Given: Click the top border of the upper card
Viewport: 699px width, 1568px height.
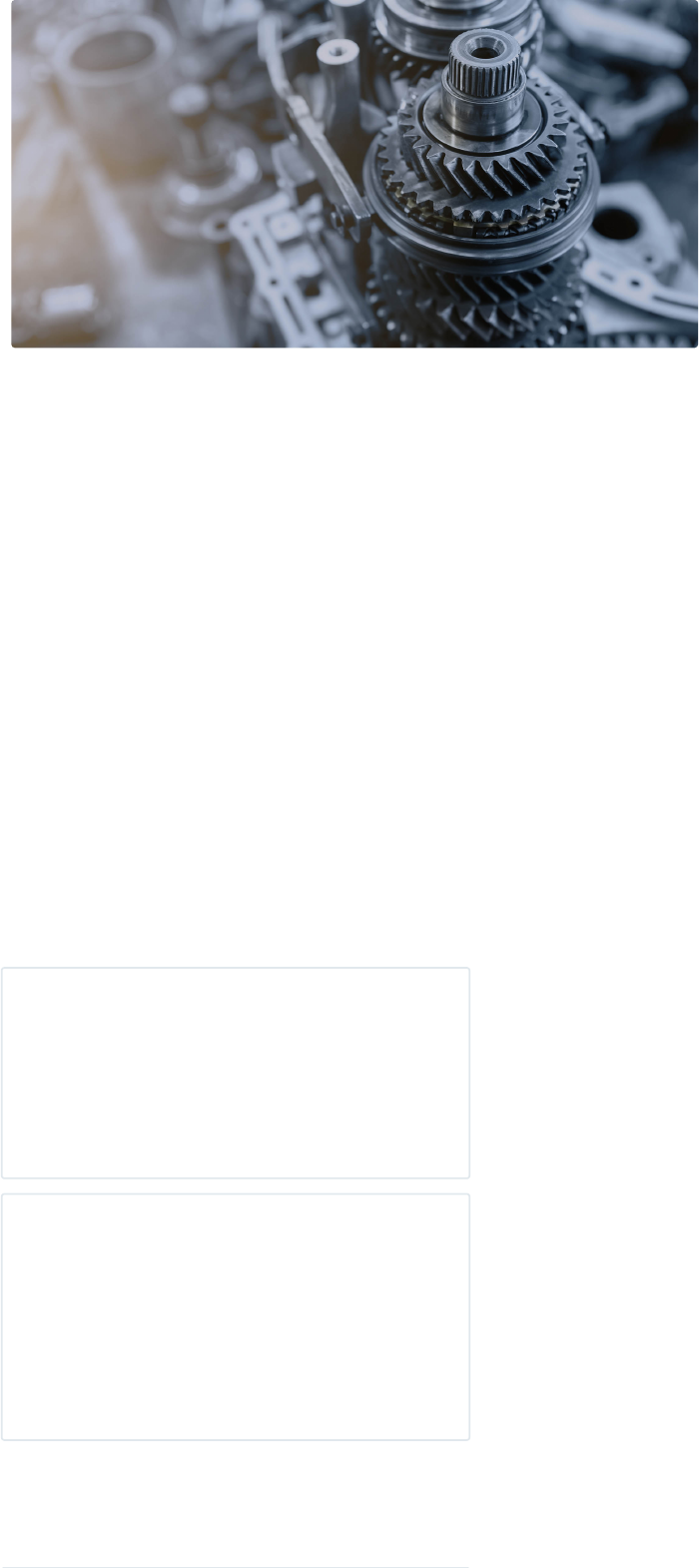Looking at the screenshot, I should coord(236,968).
